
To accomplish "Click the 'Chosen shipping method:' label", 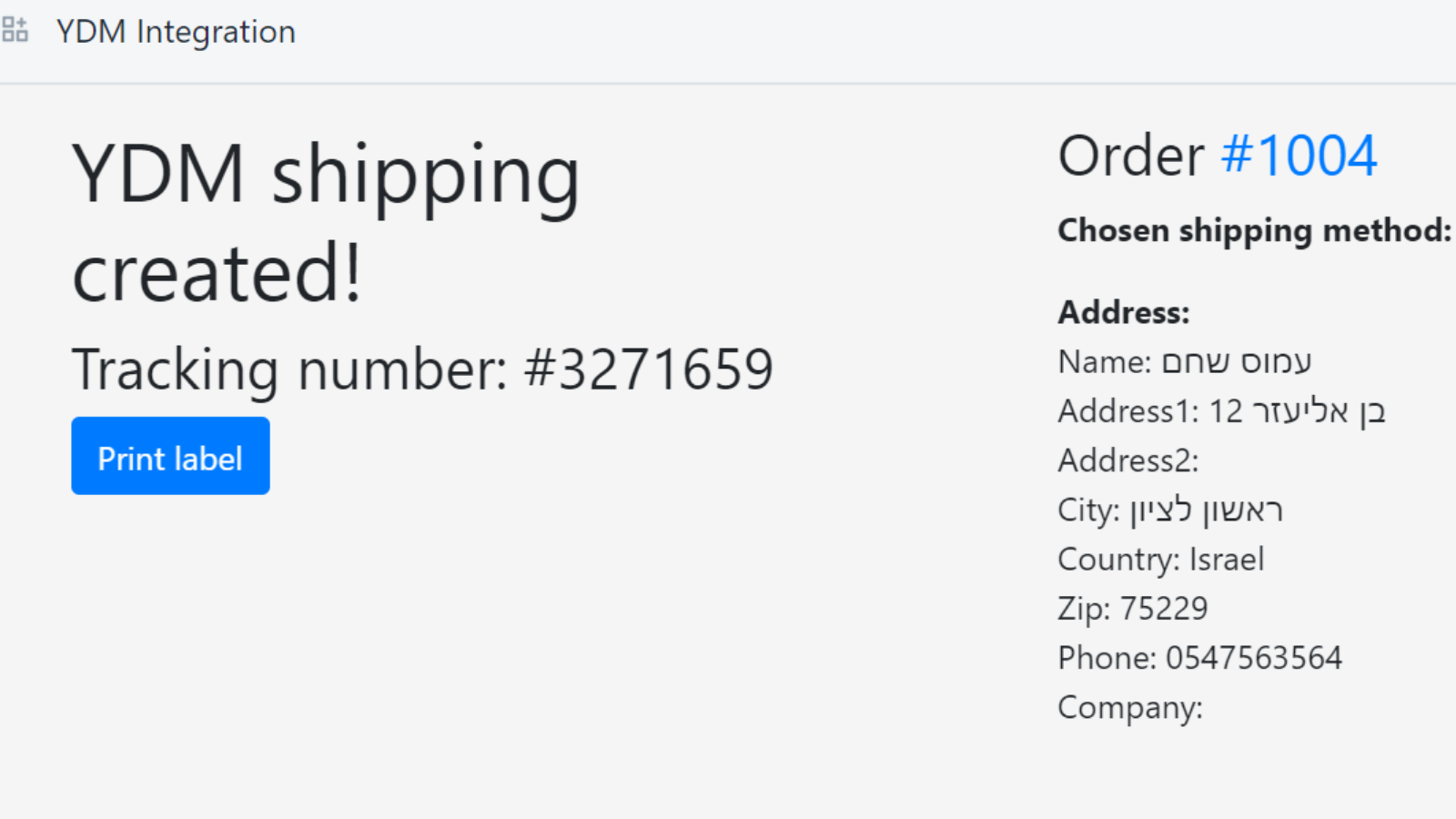I will tap(1254, 230).
